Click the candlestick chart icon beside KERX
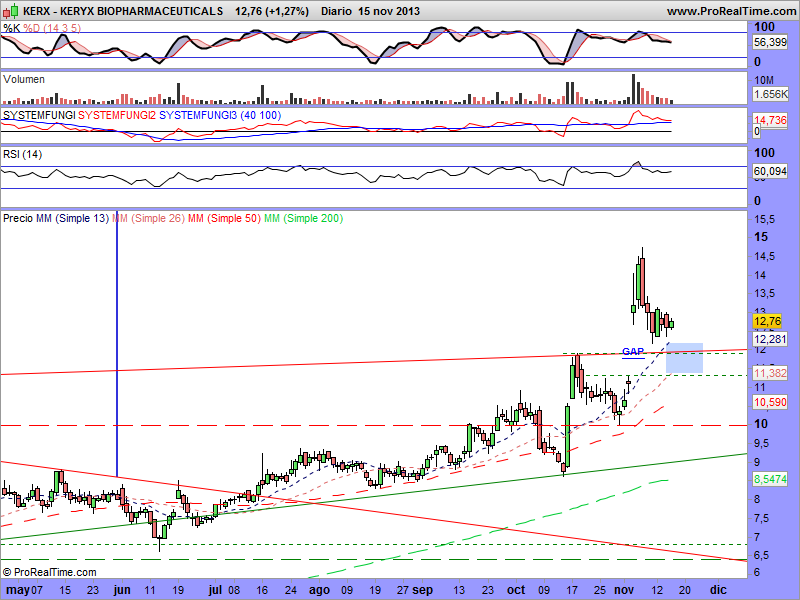800x600 pixels. pos(11,11)
